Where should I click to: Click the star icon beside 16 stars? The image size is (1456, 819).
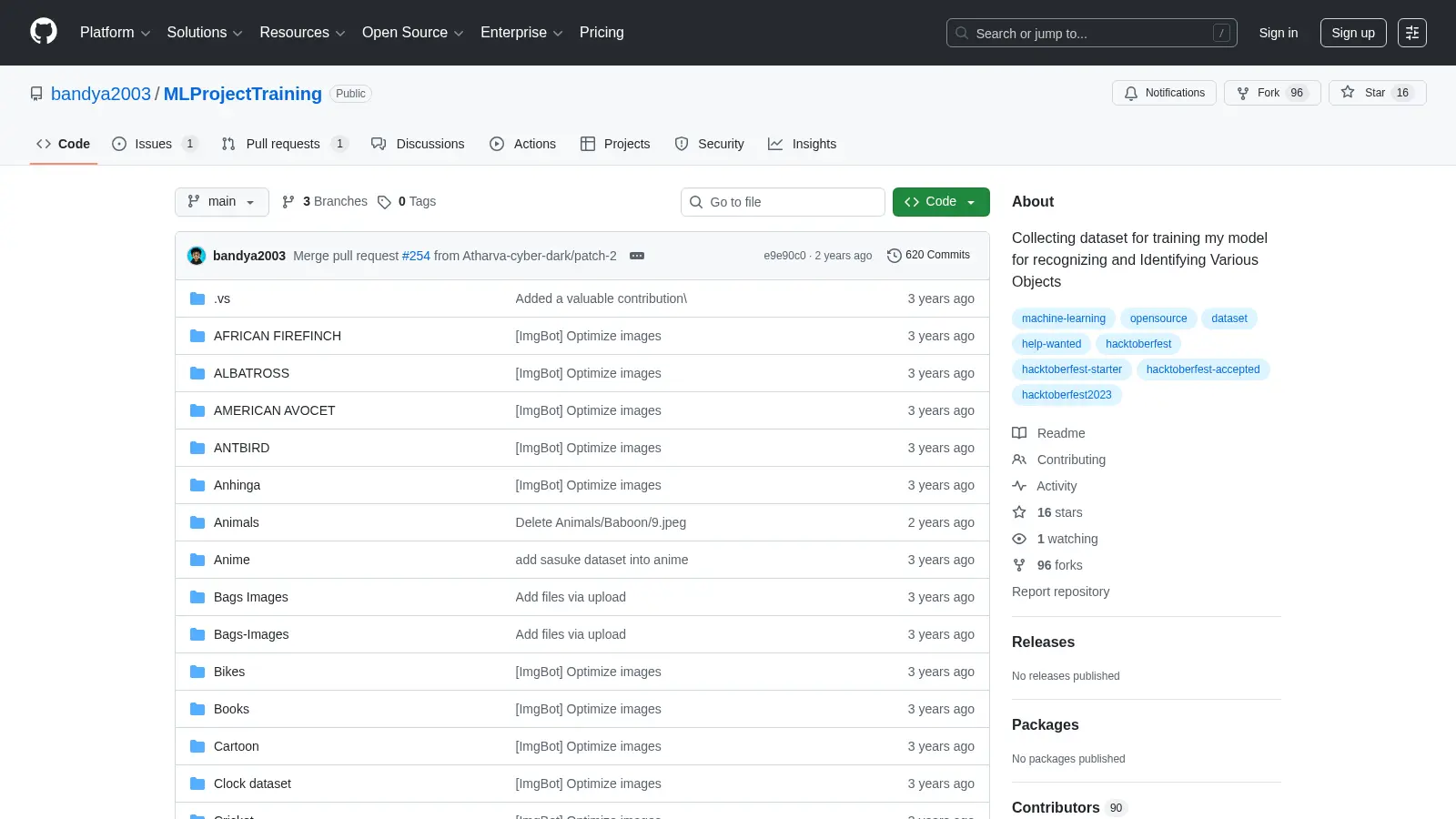pyautogui.click(x=1019, y=512)
